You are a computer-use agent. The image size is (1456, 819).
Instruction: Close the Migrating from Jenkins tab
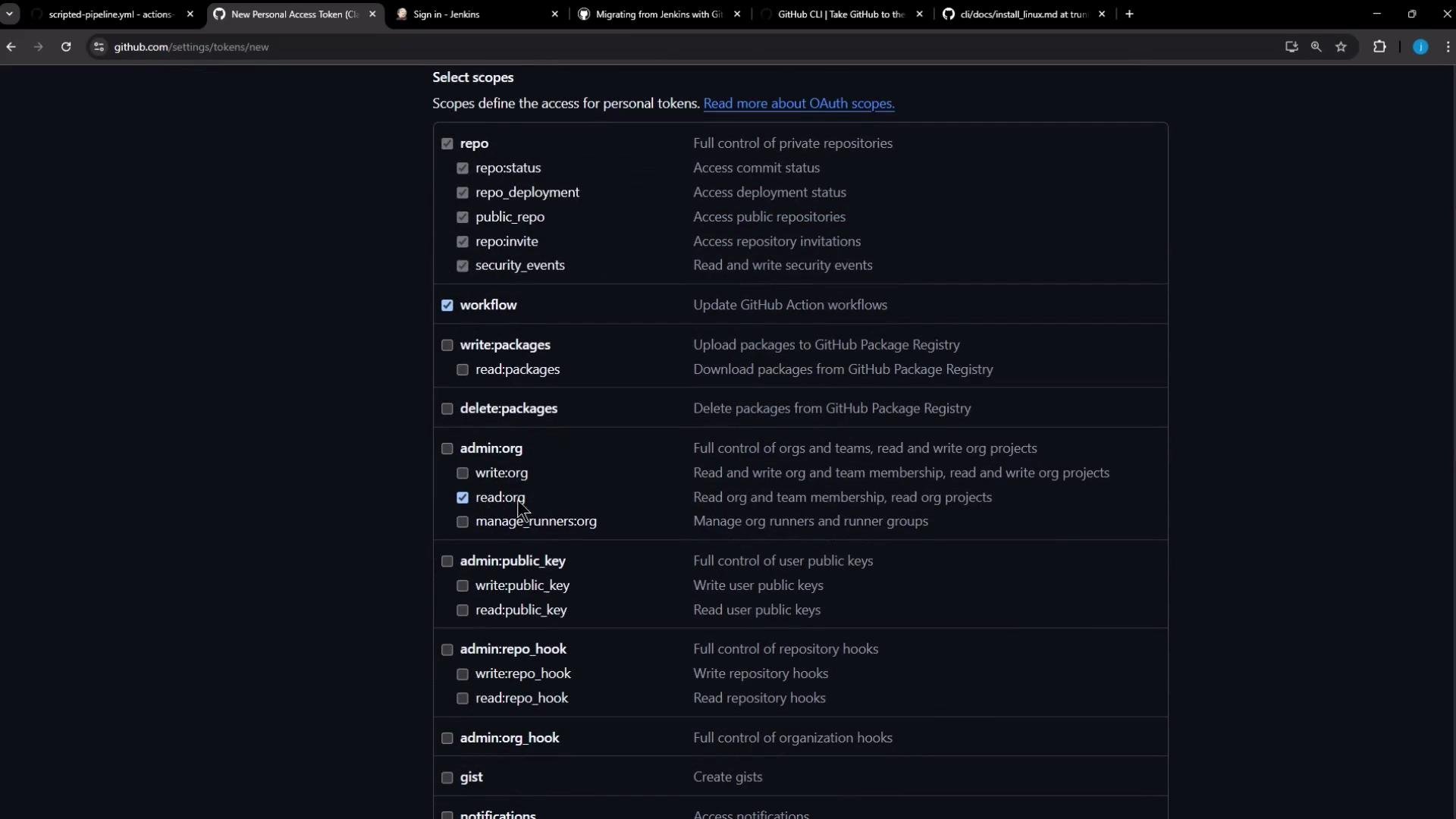(737, 14)
